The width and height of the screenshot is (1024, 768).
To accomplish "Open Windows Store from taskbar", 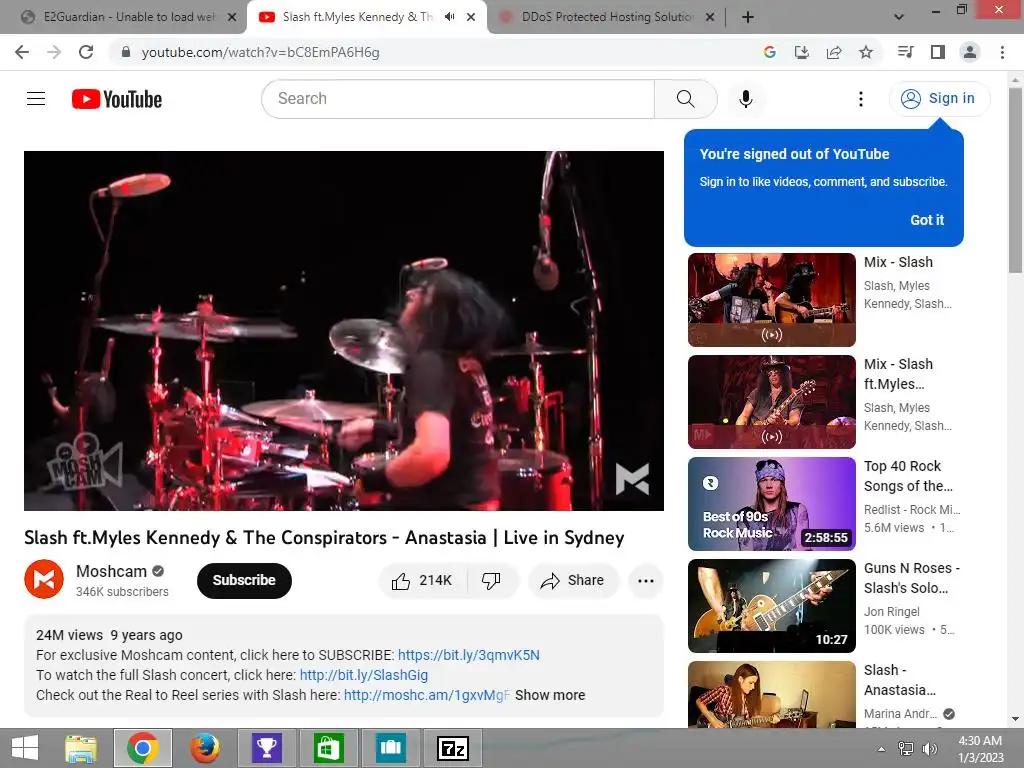I will pos(328,748).
